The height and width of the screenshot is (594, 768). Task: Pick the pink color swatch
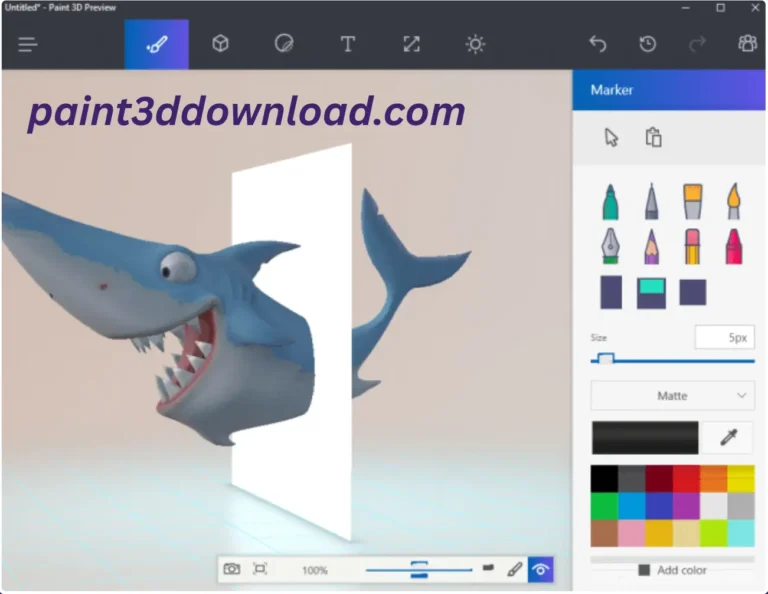(x=632, y=533)
